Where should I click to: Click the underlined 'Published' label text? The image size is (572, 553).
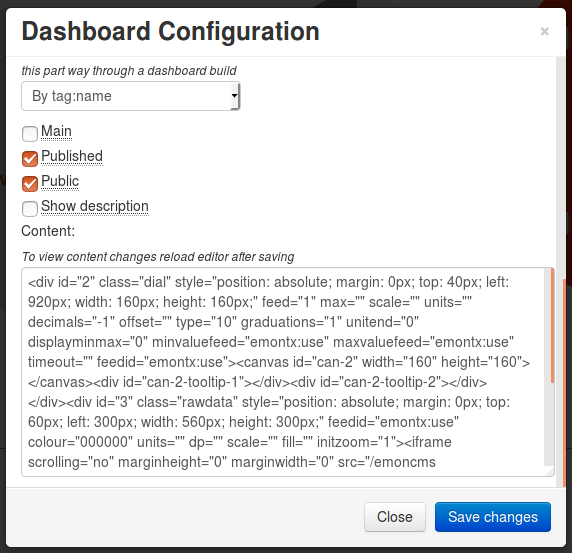pyautogui.click(x=72, y=156)
